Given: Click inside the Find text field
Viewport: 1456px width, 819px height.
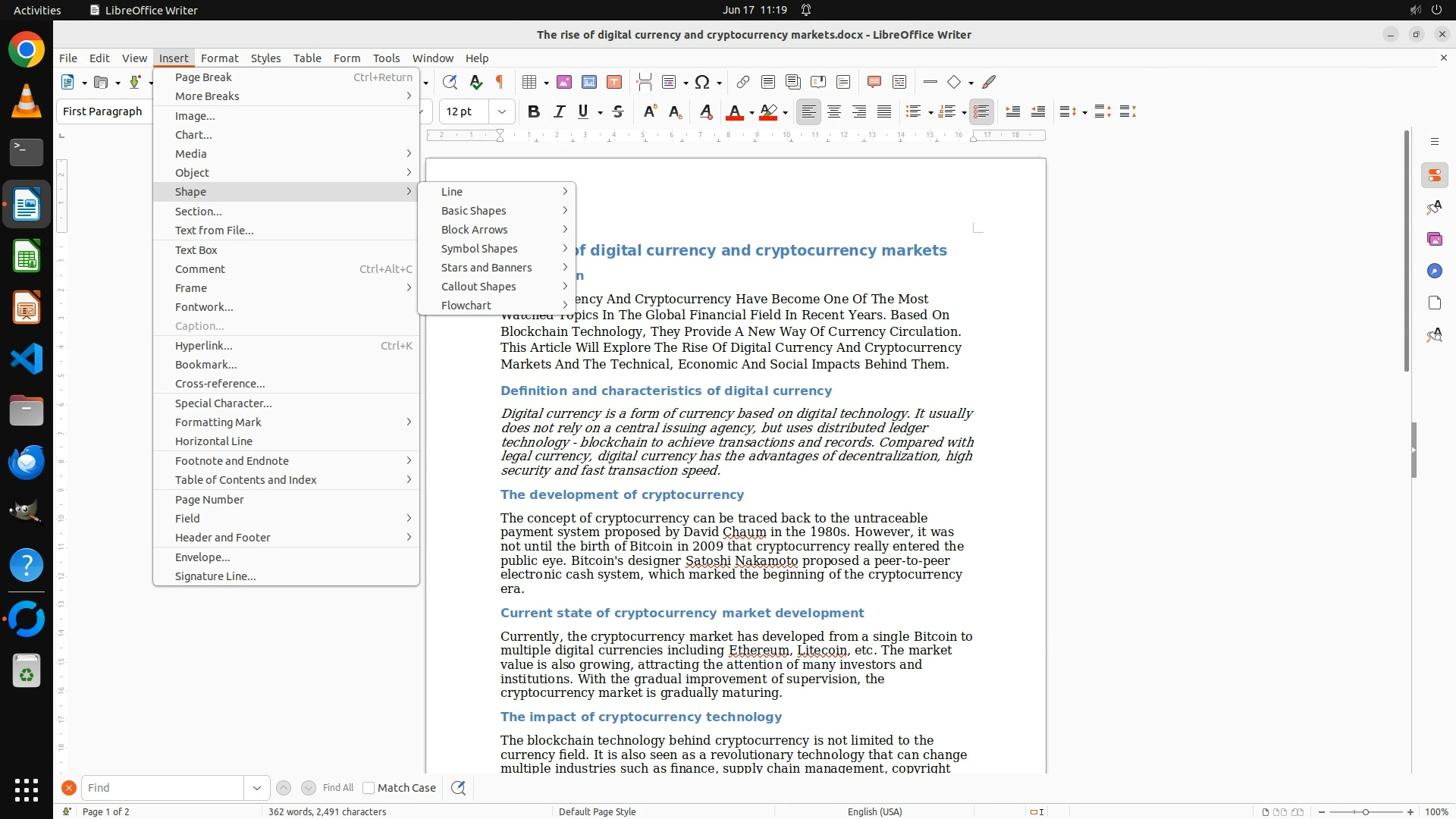Looking at the screenshot, I should [x=163, y=788].
